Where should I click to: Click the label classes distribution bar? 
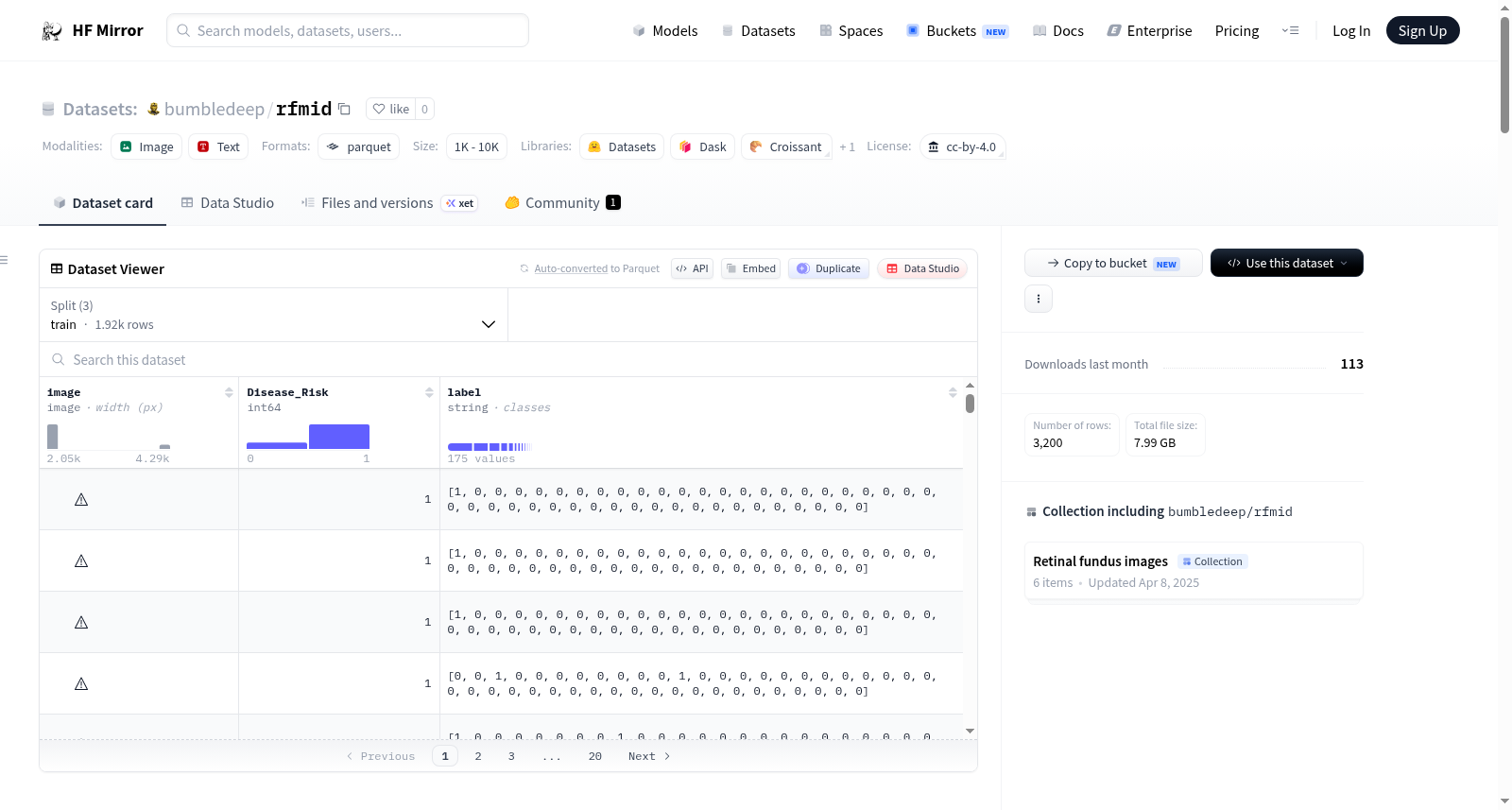490,446
